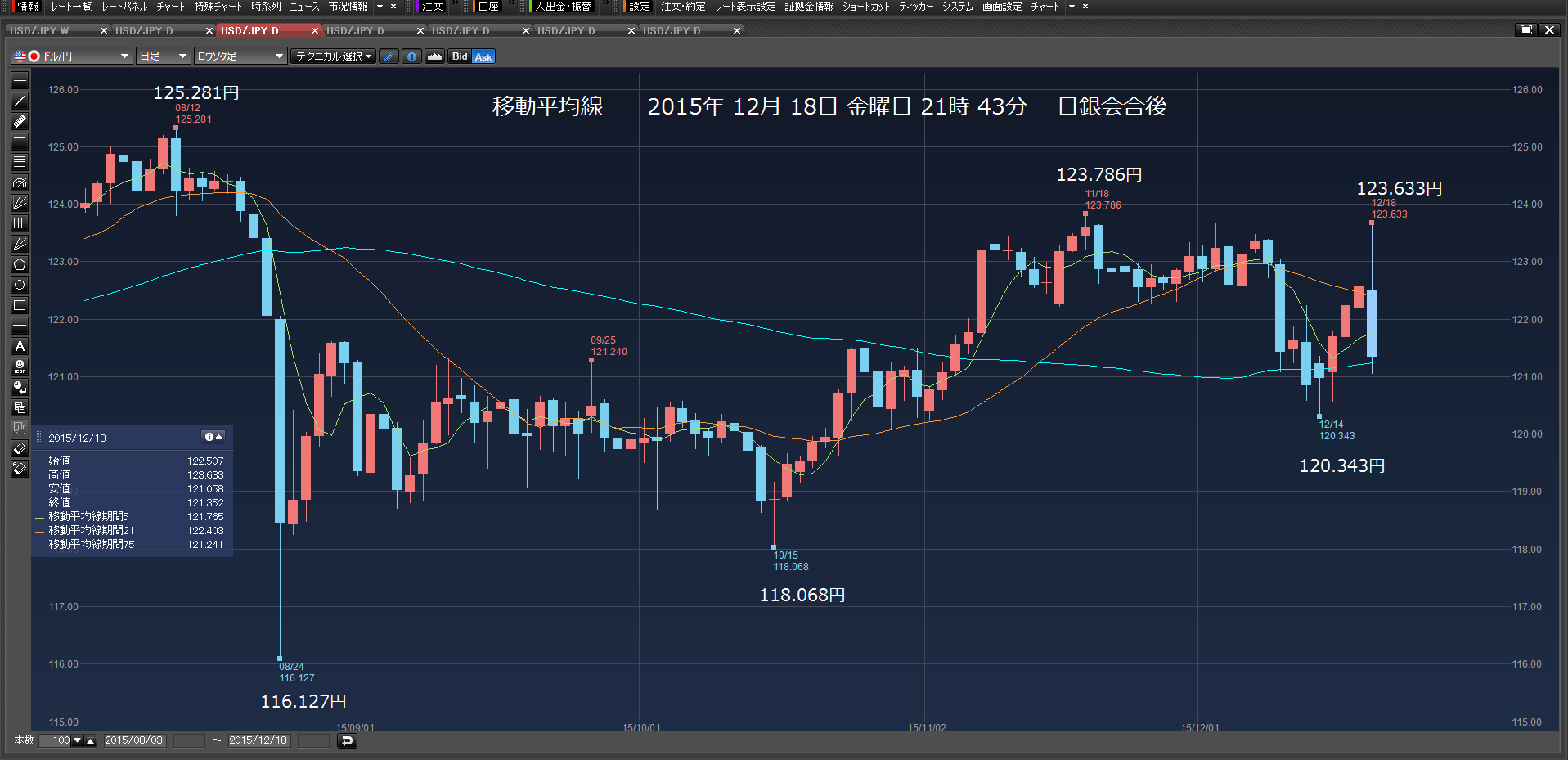Click the copy objects icon
The height and width of the screenshot is (760, 1568).
[20, 407]
